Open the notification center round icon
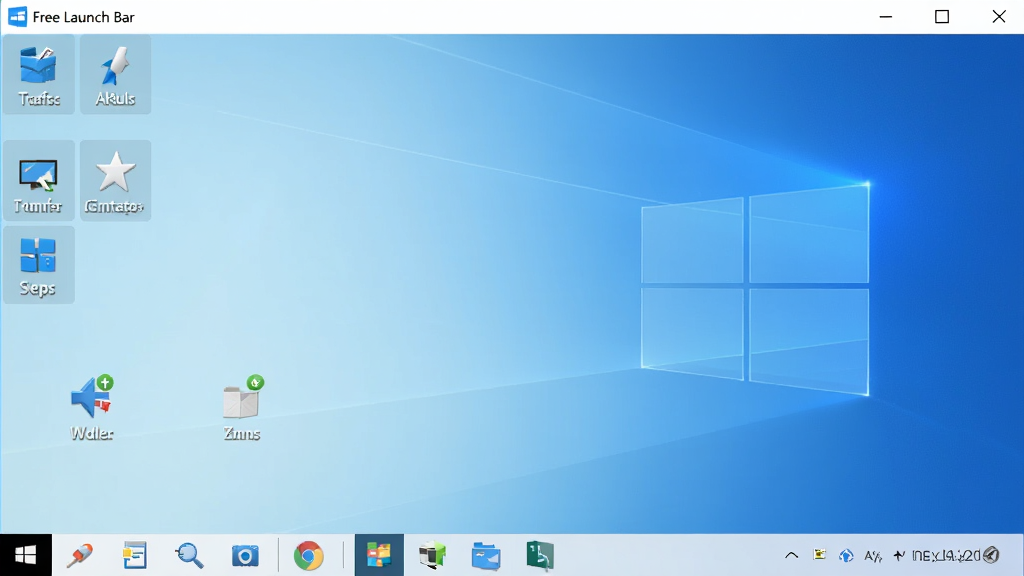This screenshot has height=576, width=1024. coord(991,556)
